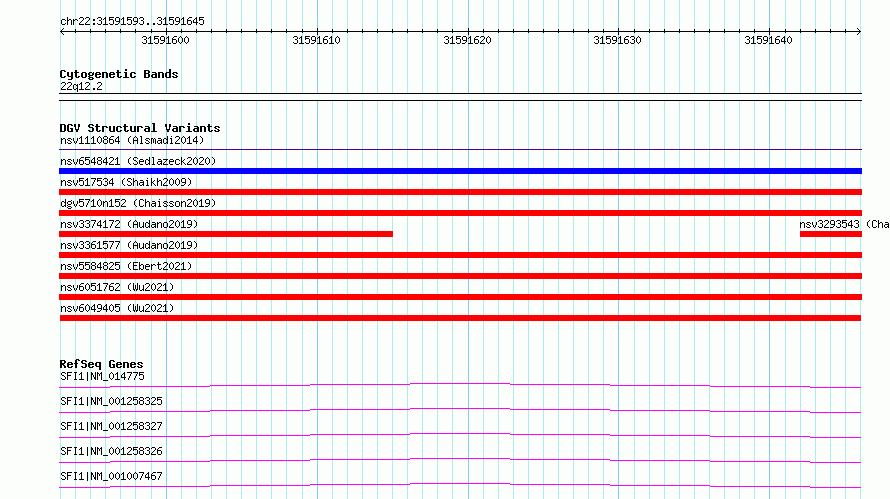Viewport: 890px width, 499px height.
Task: Open transcript SFI1|NM_014775
Action: pos(102,376)
